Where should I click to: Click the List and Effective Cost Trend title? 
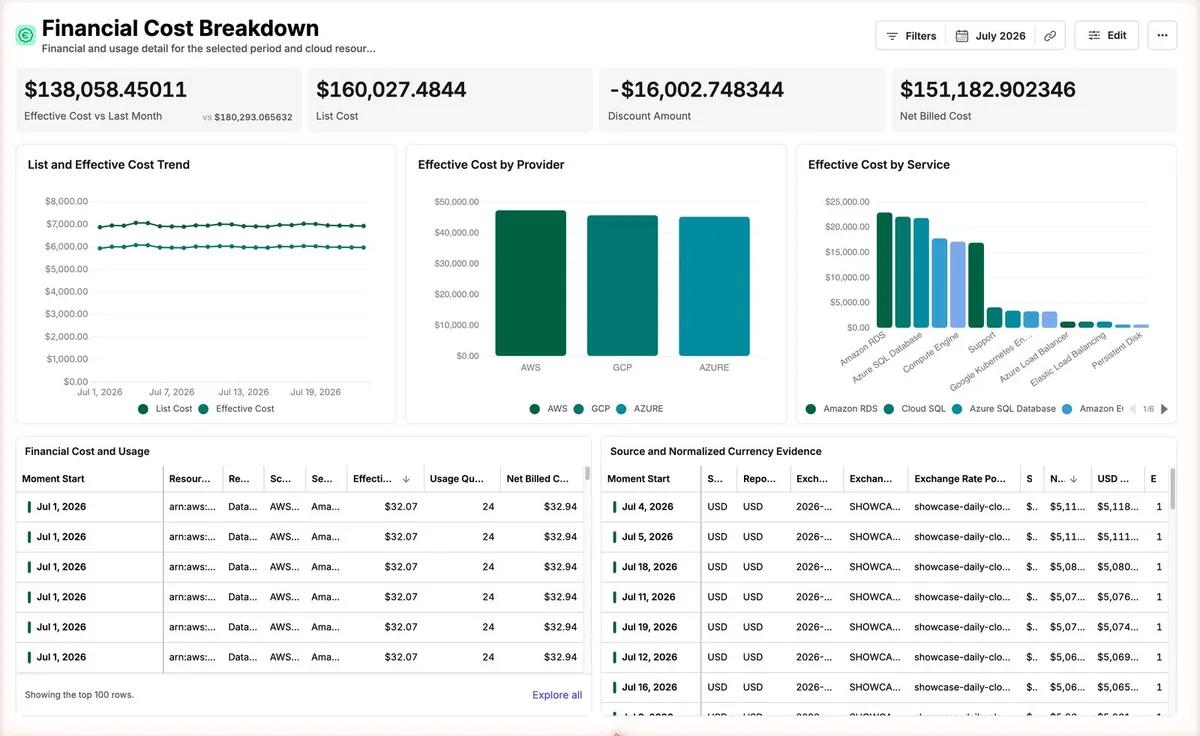(x=109, y=165)
